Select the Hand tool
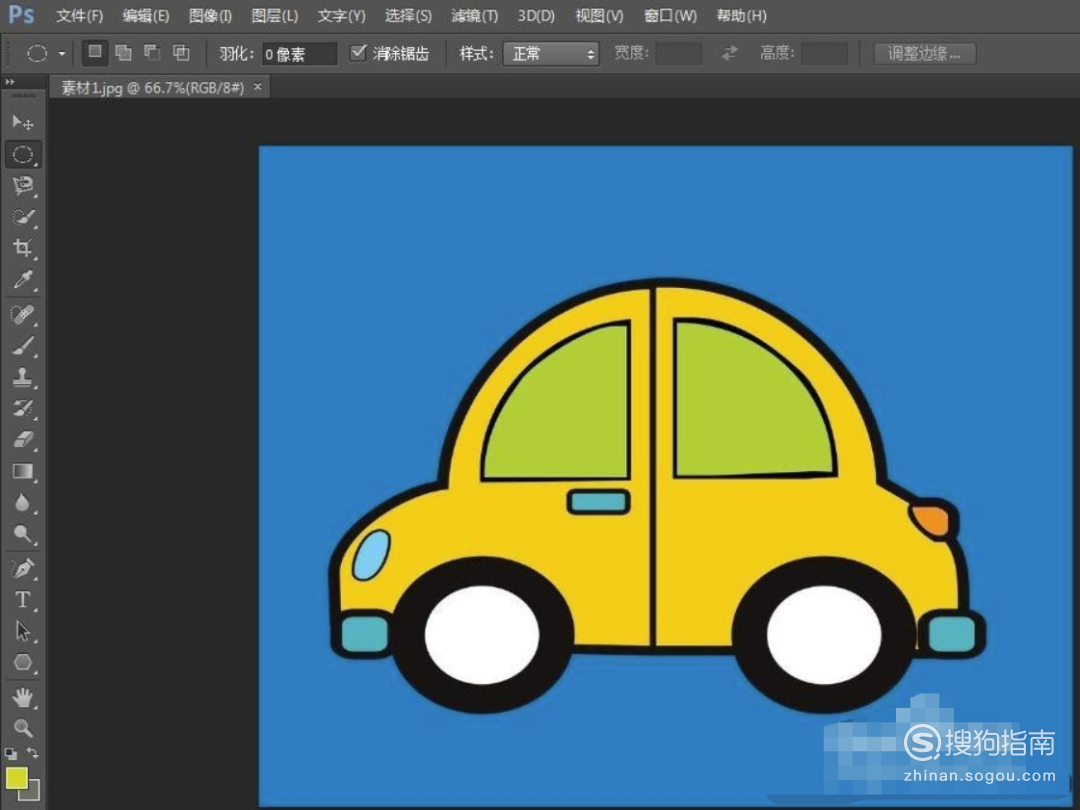 (23, 698)
